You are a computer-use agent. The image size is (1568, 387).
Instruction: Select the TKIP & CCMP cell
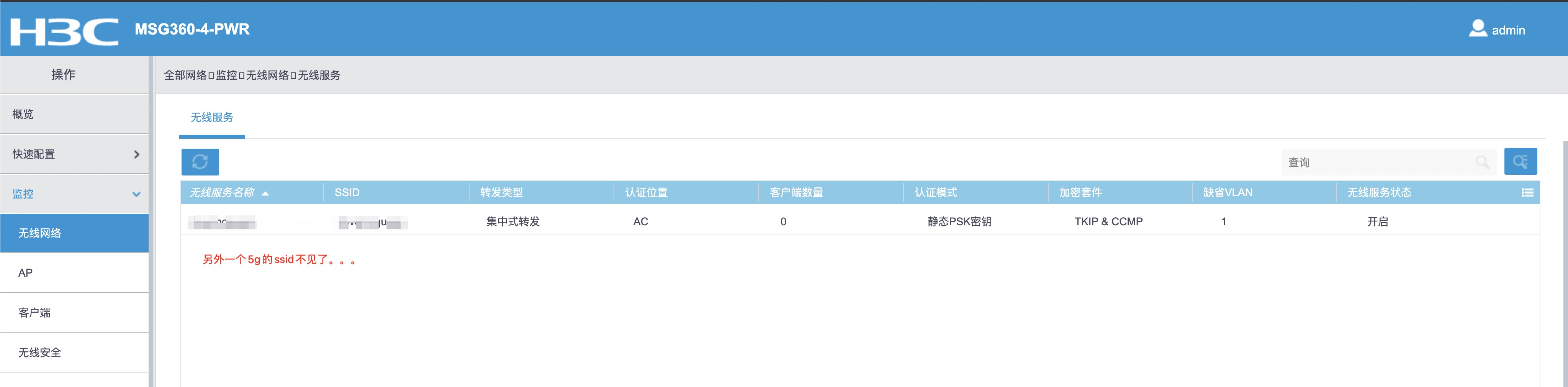click(1108, 221)
